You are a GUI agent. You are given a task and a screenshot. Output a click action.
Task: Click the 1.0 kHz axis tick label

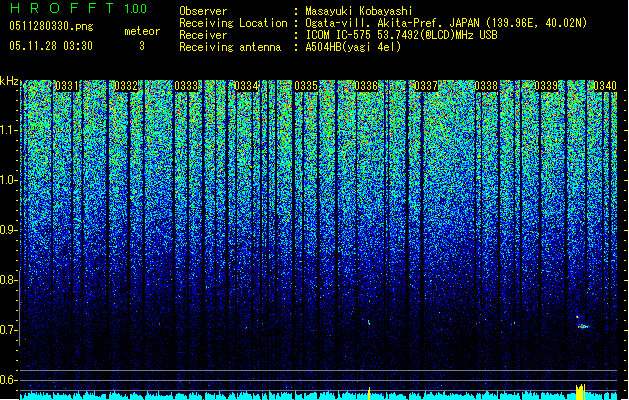point(9,180)
